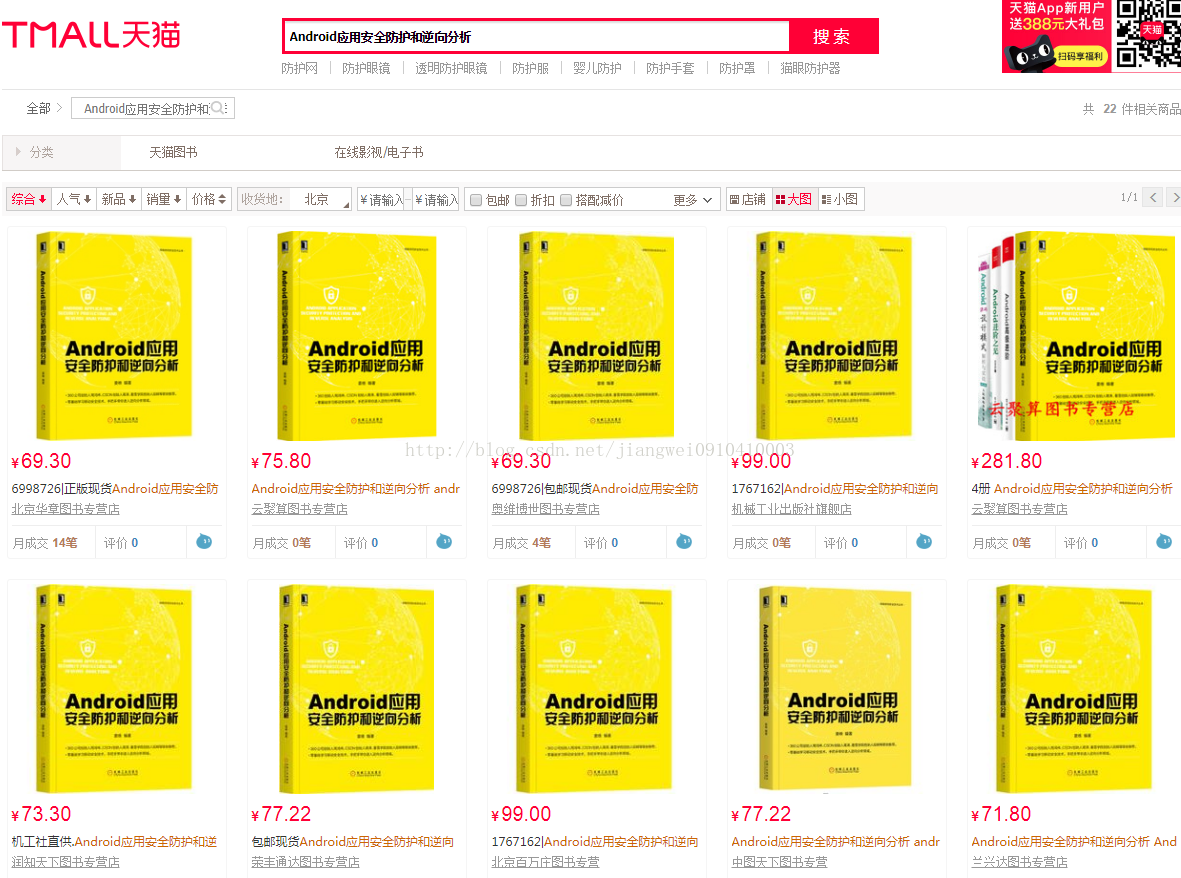The height and width of the screenshot is (878, 1181).
Task: Click 月成交 14笔 sales count
Action: click(x=44, y=543)
